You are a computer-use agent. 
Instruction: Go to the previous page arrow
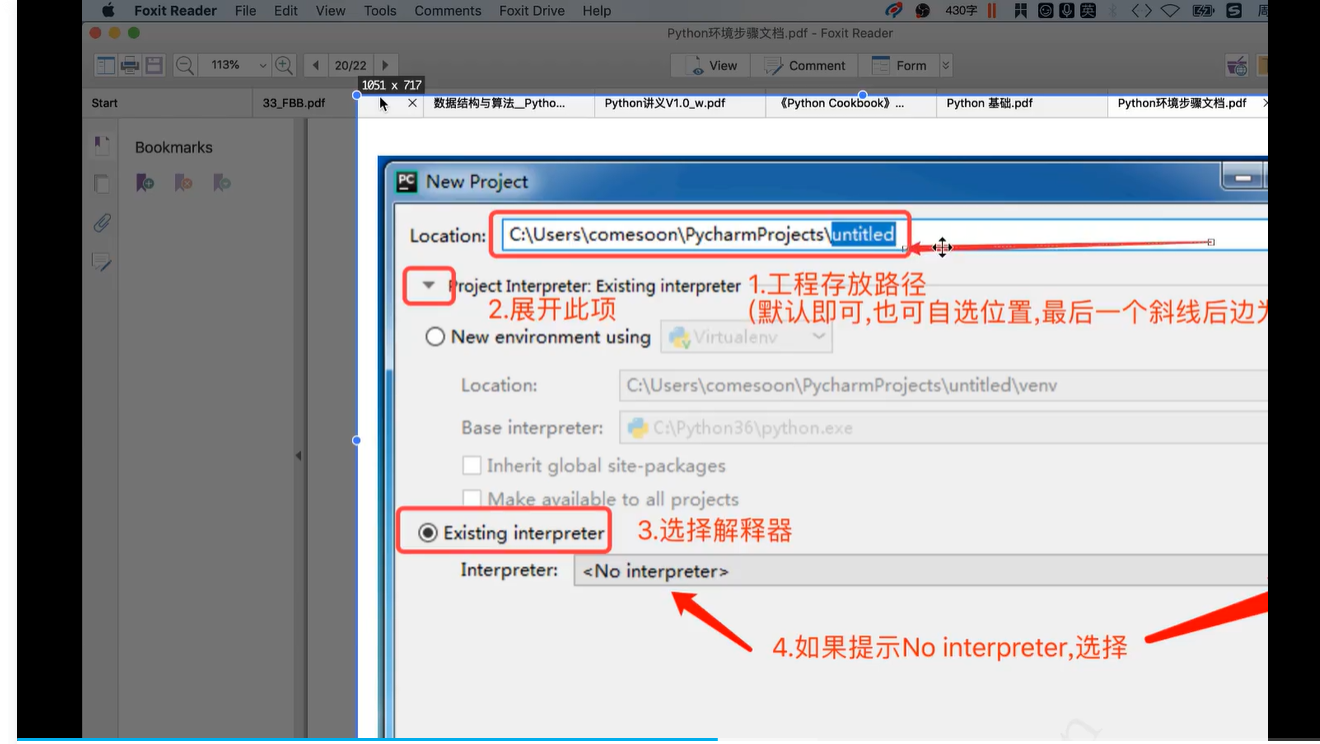316,65
